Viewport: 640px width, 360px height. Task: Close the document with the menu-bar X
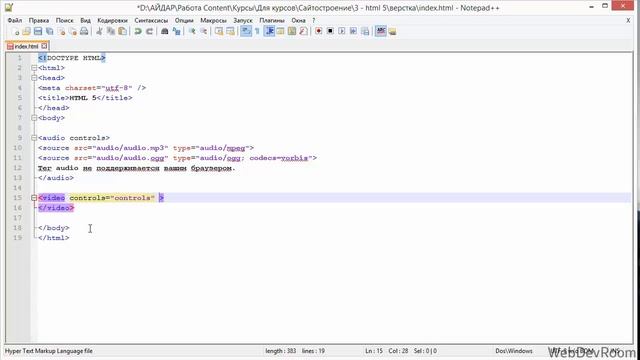628,20
